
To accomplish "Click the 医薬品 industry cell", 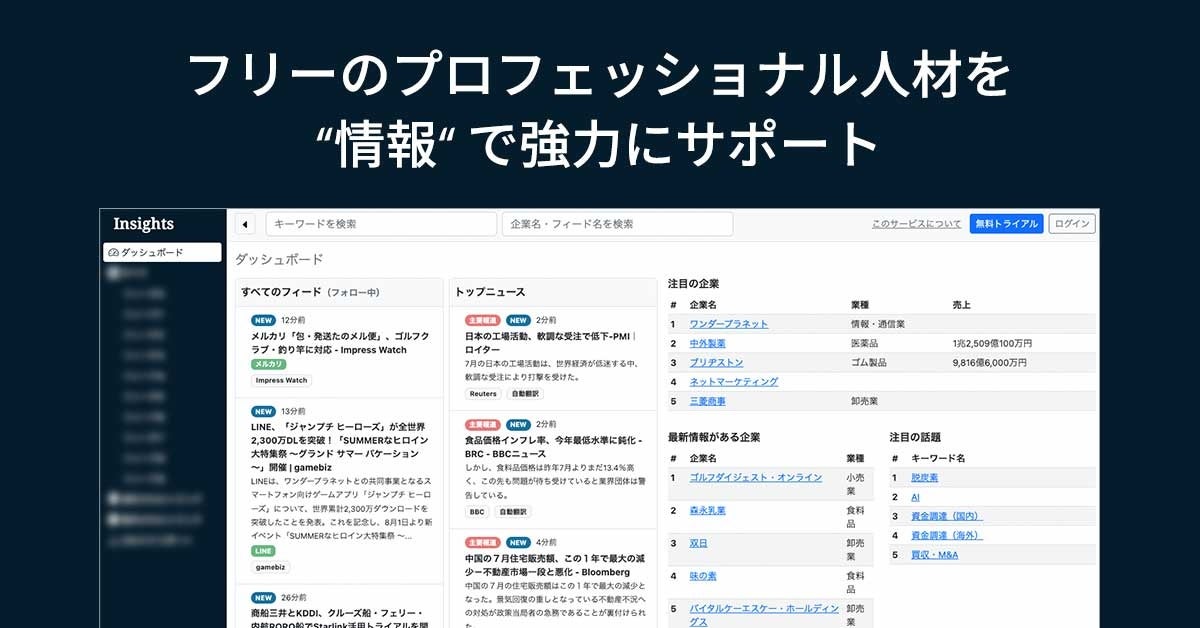I will pos(865,343).
